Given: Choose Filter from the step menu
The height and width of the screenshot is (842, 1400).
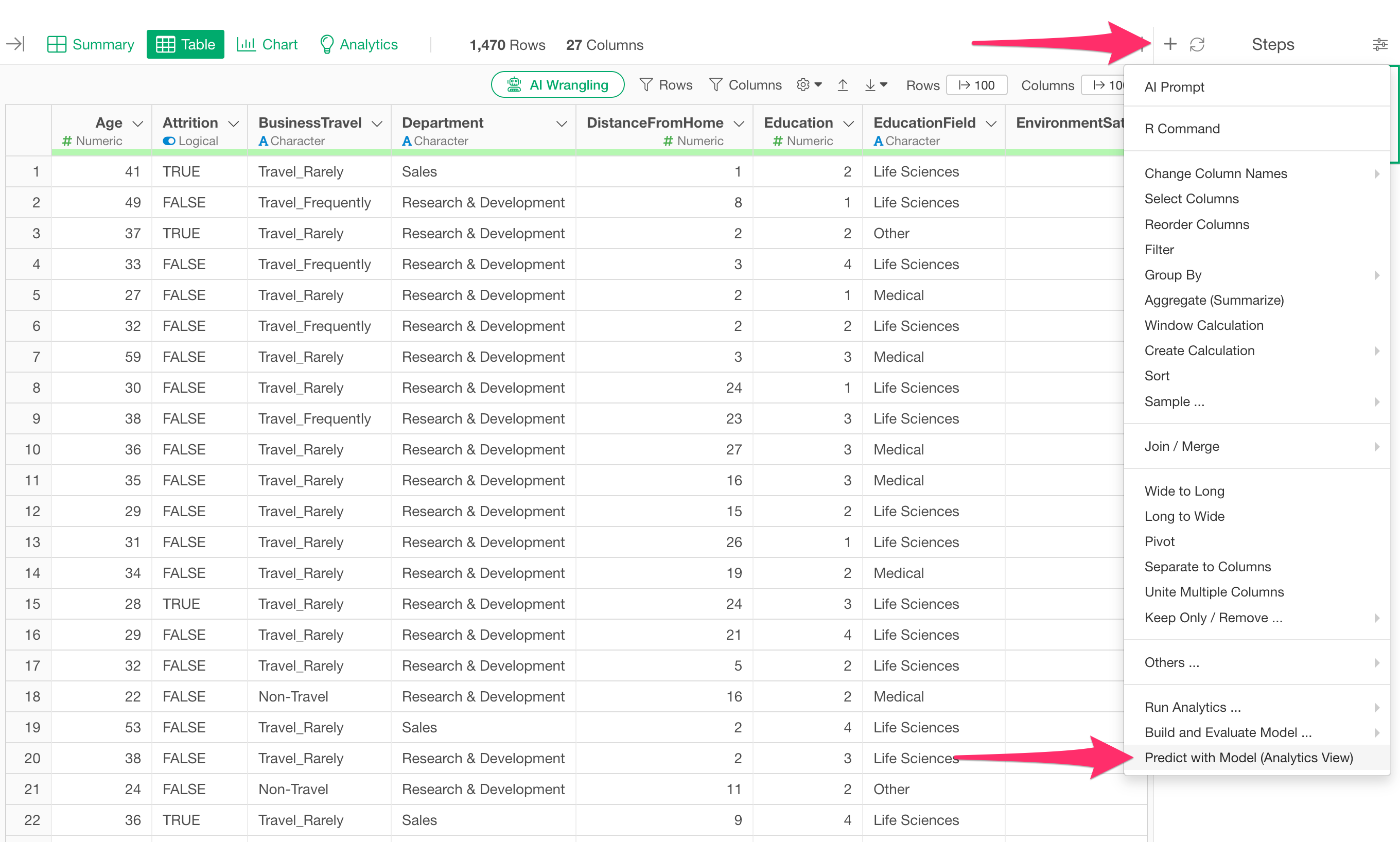Looking at the screenshot, I should point(1159,250).
